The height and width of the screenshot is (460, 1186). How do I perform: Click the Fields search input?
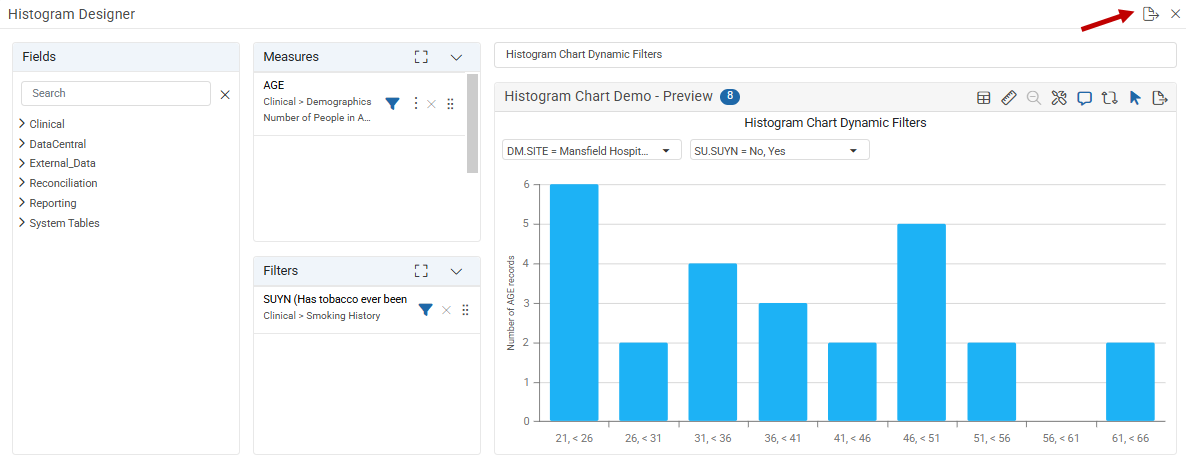click(x=116, y=93)
